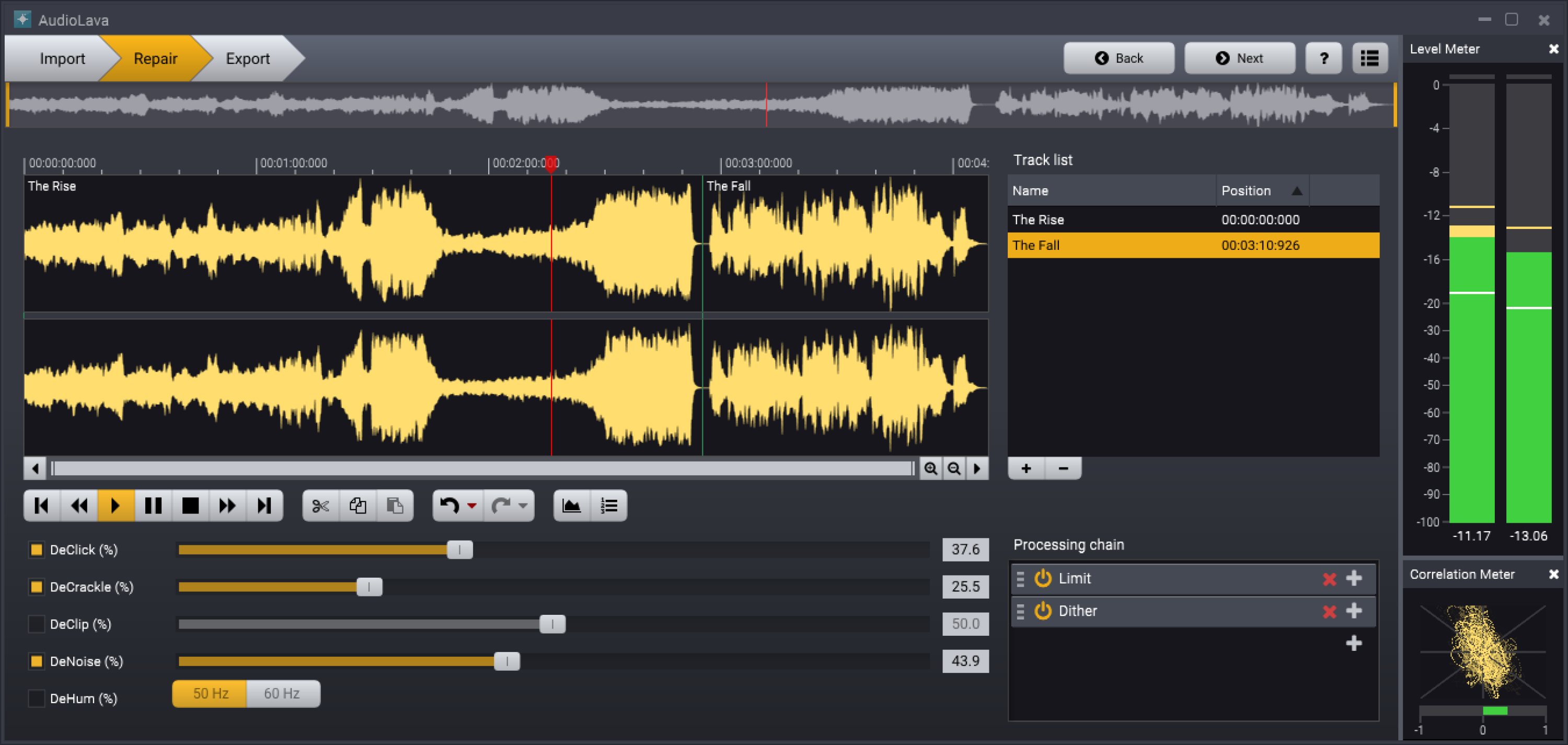Disable the DeCrackle filter
Screen dimensions: 1568x745
[36, 586]
